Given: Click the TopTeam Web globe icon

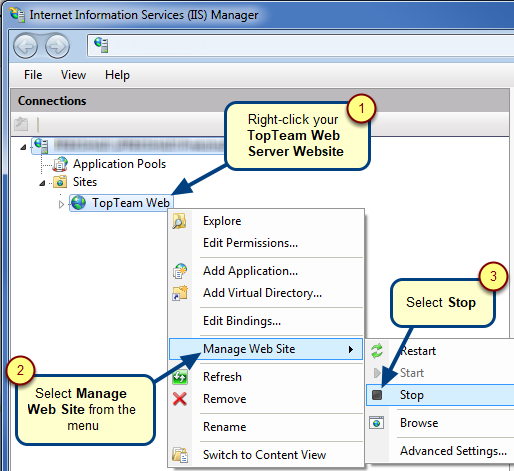Looking at the screenshot, I should pyautogui.click(x=79, y=203).
